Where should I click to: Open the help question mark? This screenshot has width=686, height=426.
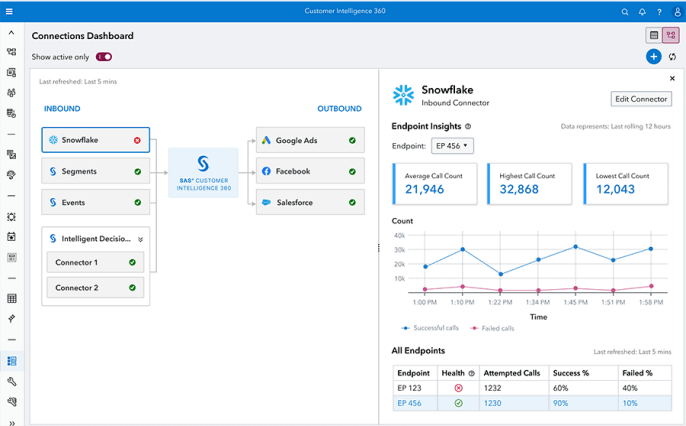659,12
